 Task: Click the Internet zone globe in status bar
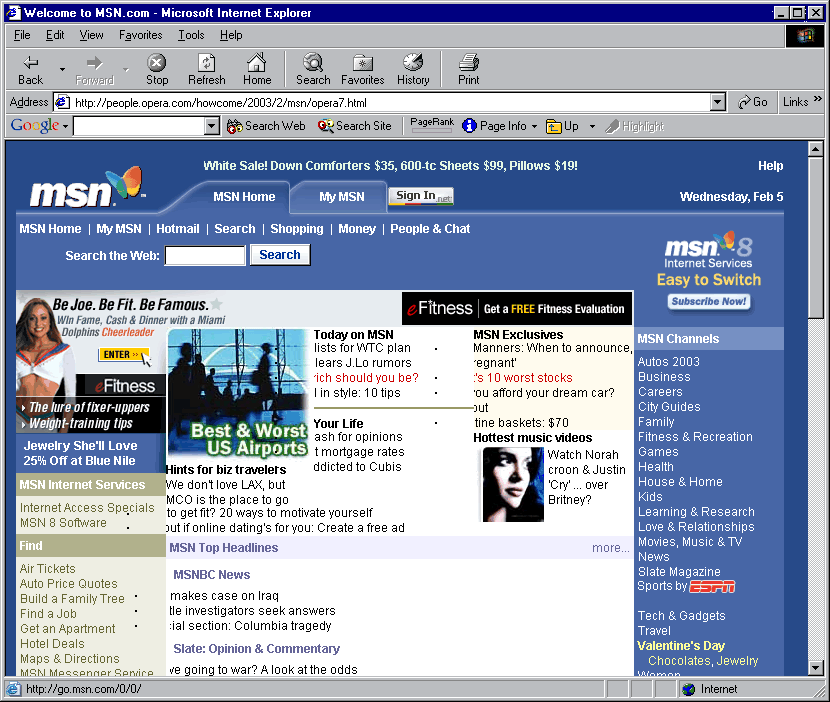(x=689, y=689)
